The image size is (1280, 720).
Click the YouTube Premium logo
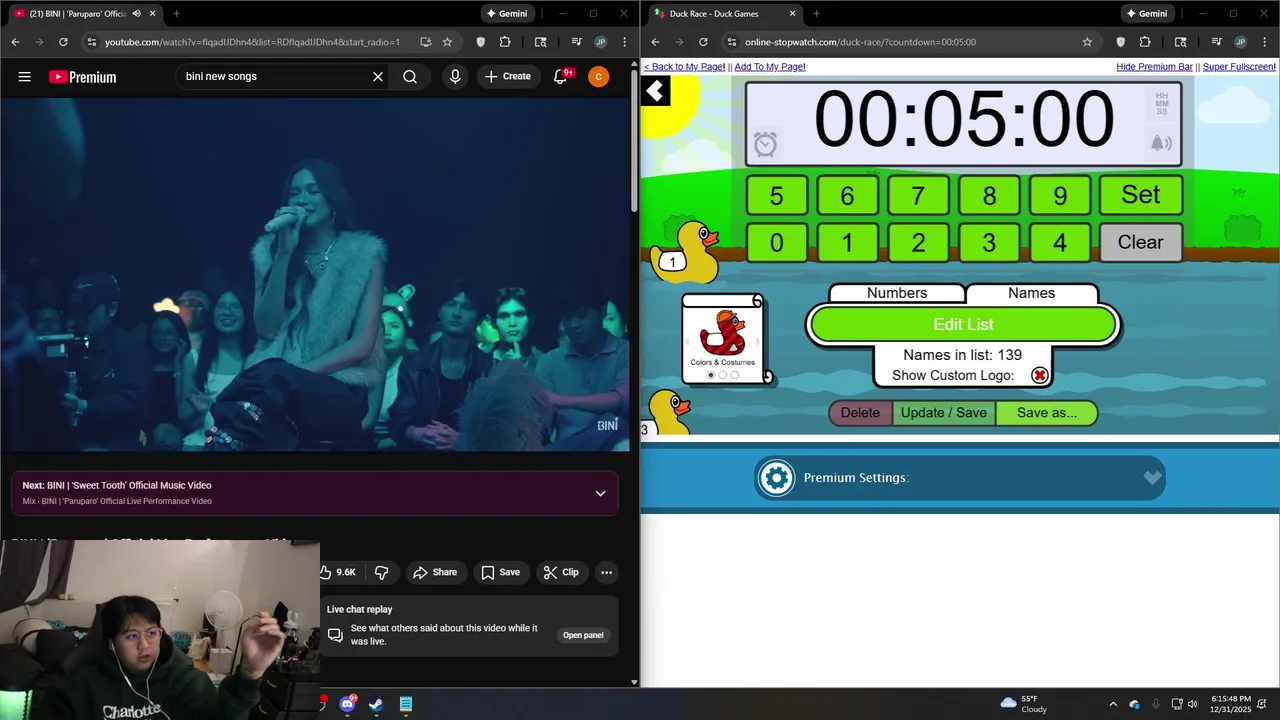[x=82, y=77]
